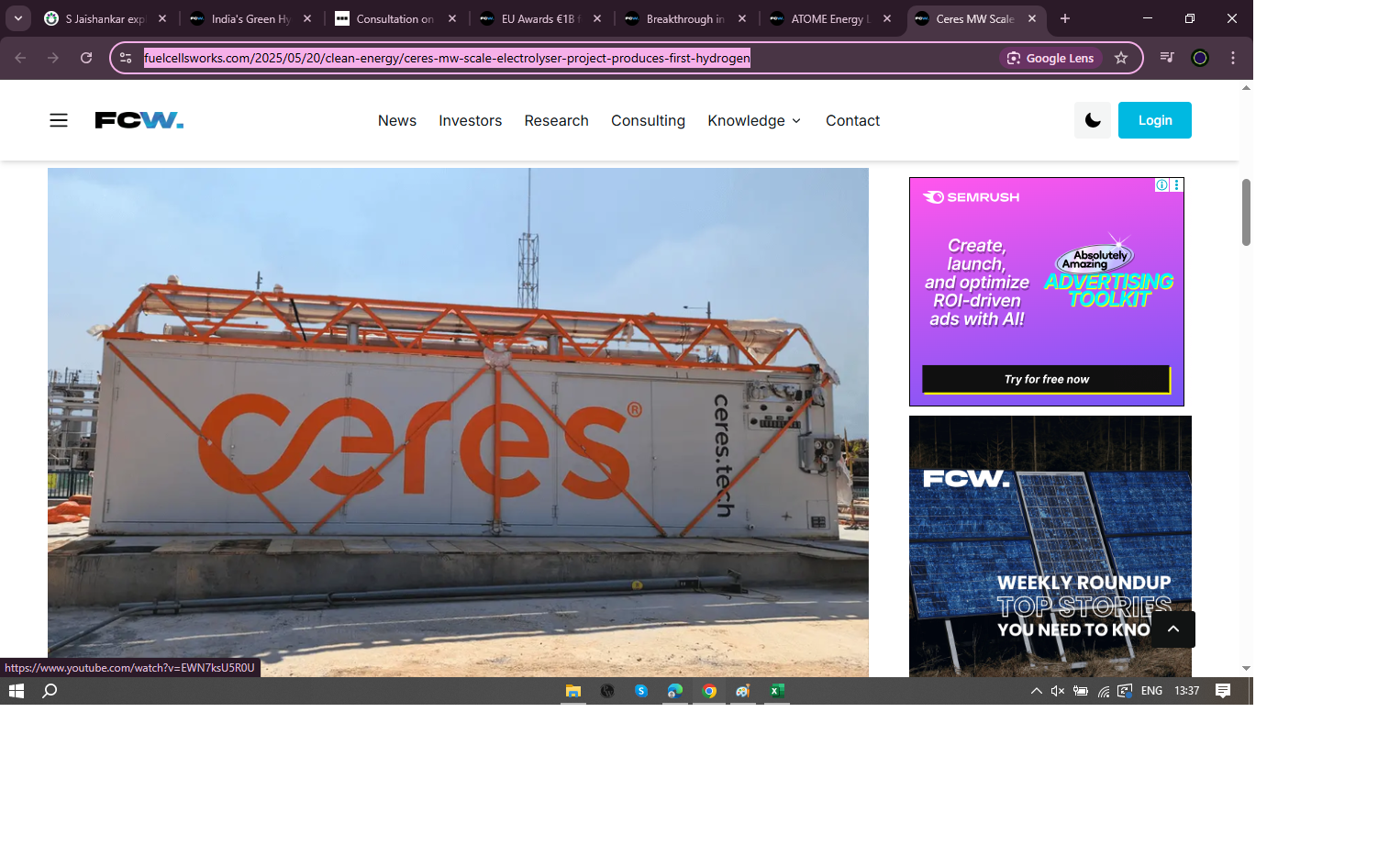Click the page vertical scrollbar thumb
This screenshot has height=868, width=1378.
[1246, 213]
